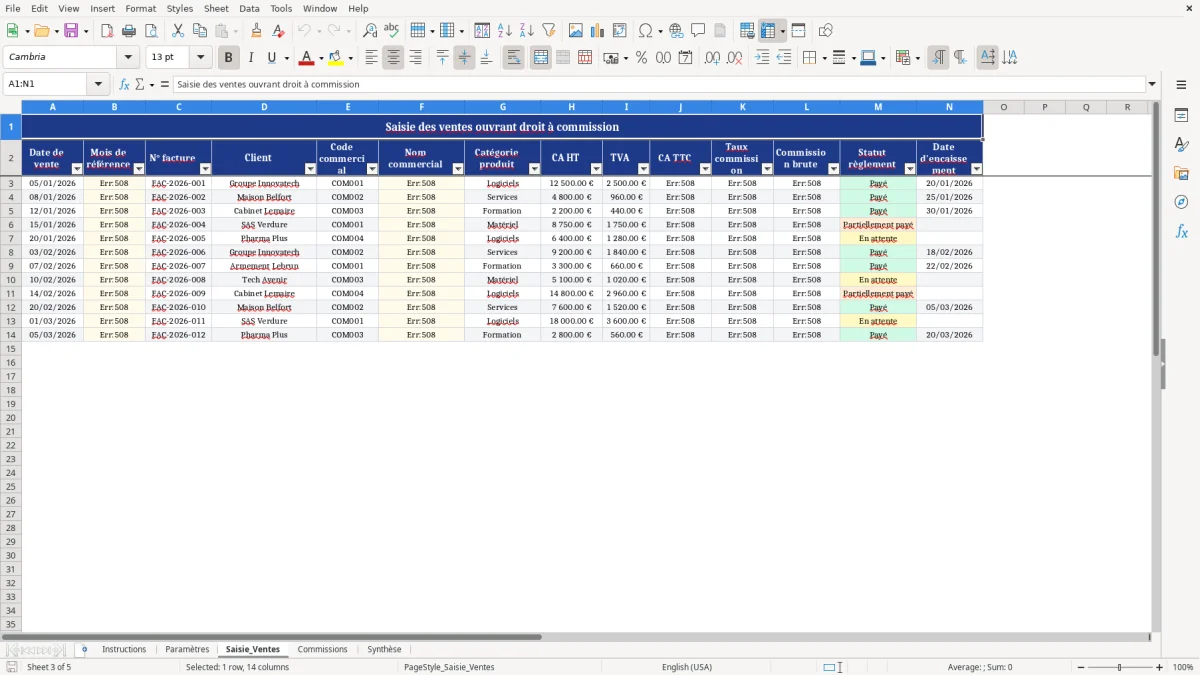Toggle Bold formatting
Screen dimensions: 1200x675
(229, 58)
